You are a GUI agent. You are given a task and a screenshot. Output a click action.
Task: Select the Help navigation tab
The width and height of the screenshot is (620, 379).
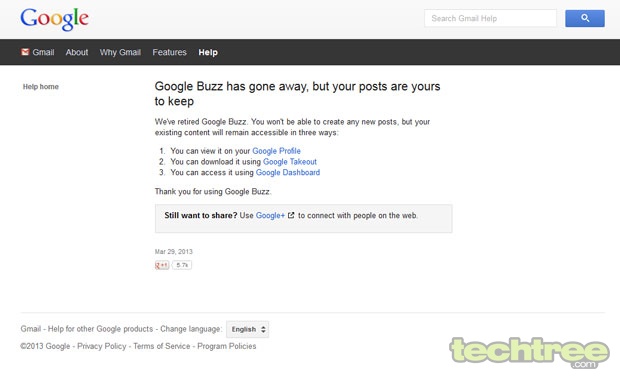tap(208, 52)
